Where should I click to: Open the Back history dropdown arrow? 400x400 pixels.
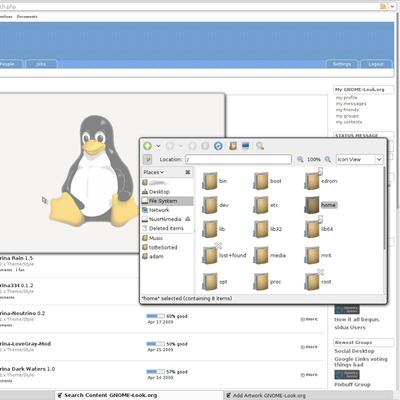[158, 146]
